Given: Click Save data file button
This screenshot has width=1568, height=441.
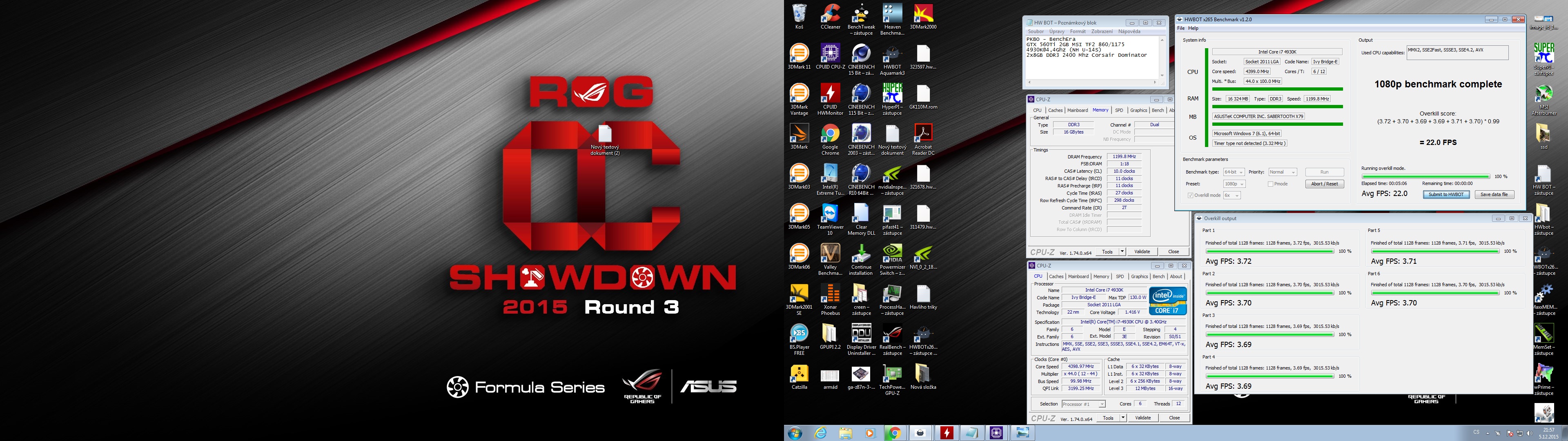Looking at the screenshot, I should point(1494,194).
